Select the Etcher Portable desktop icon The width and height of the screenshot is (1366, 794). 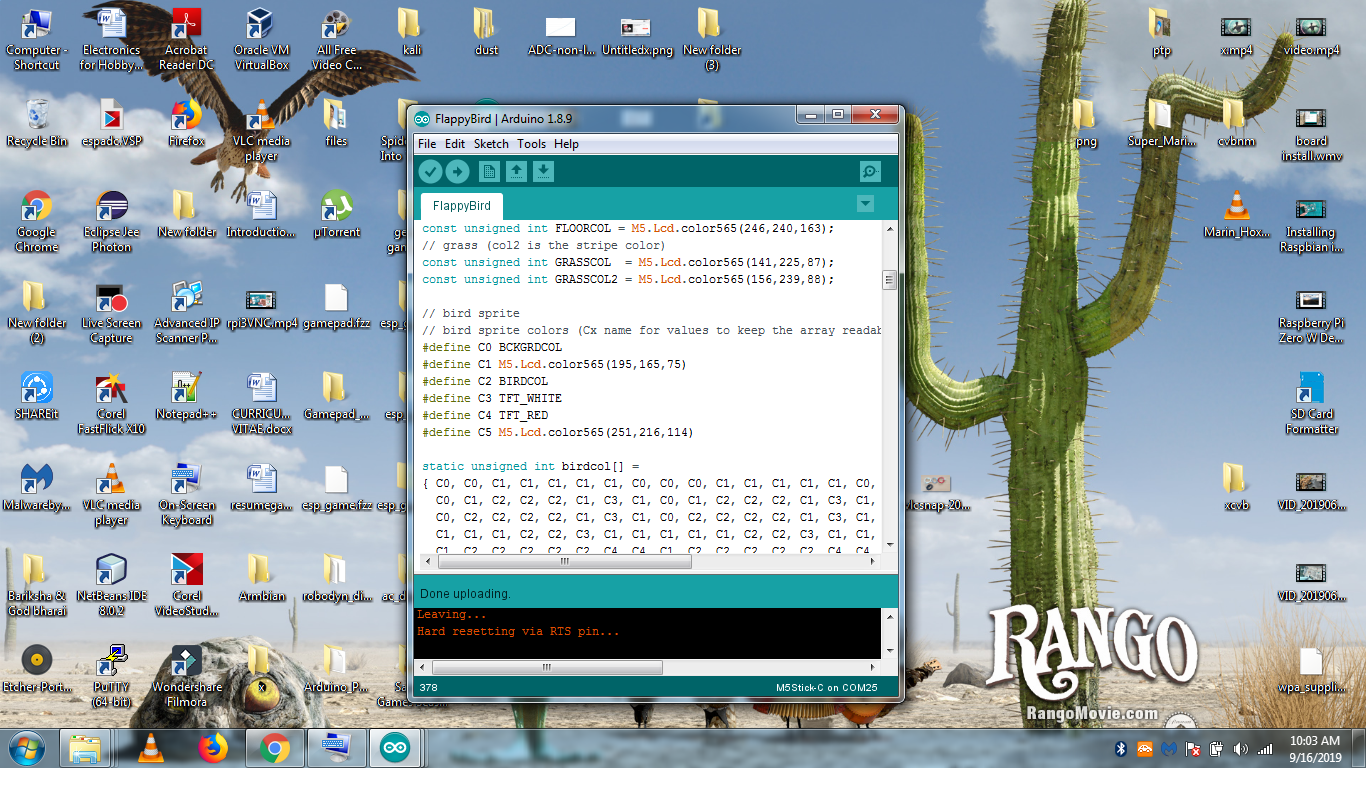37,669
